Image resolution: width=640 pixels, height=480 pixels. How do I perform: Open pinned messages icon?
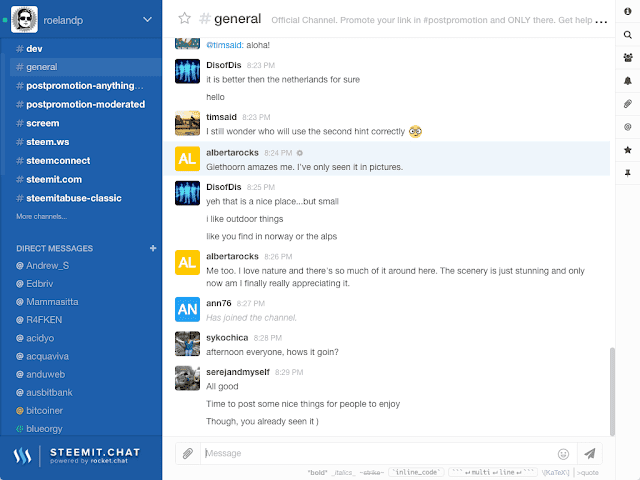point(628,173)
